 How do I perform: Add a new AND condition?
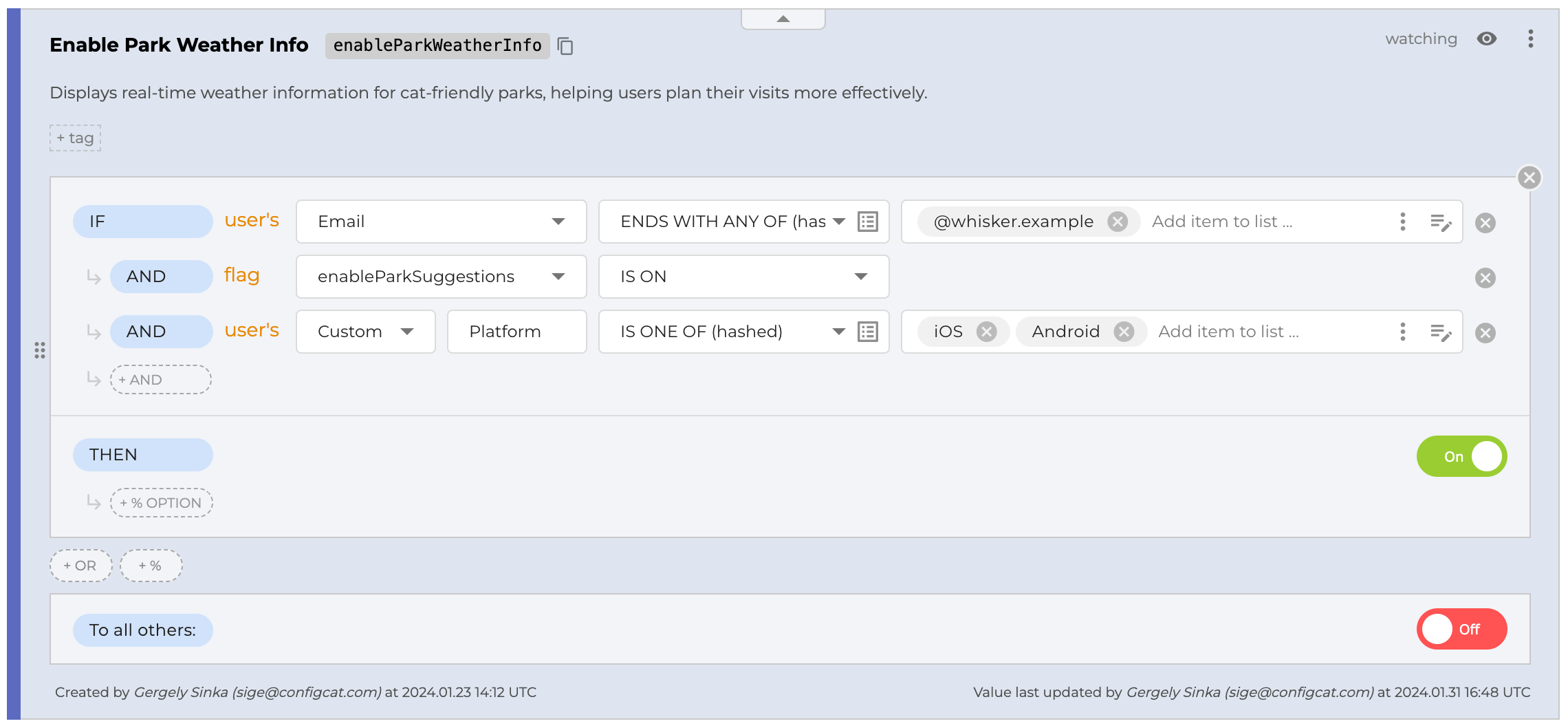click(161, 380)
